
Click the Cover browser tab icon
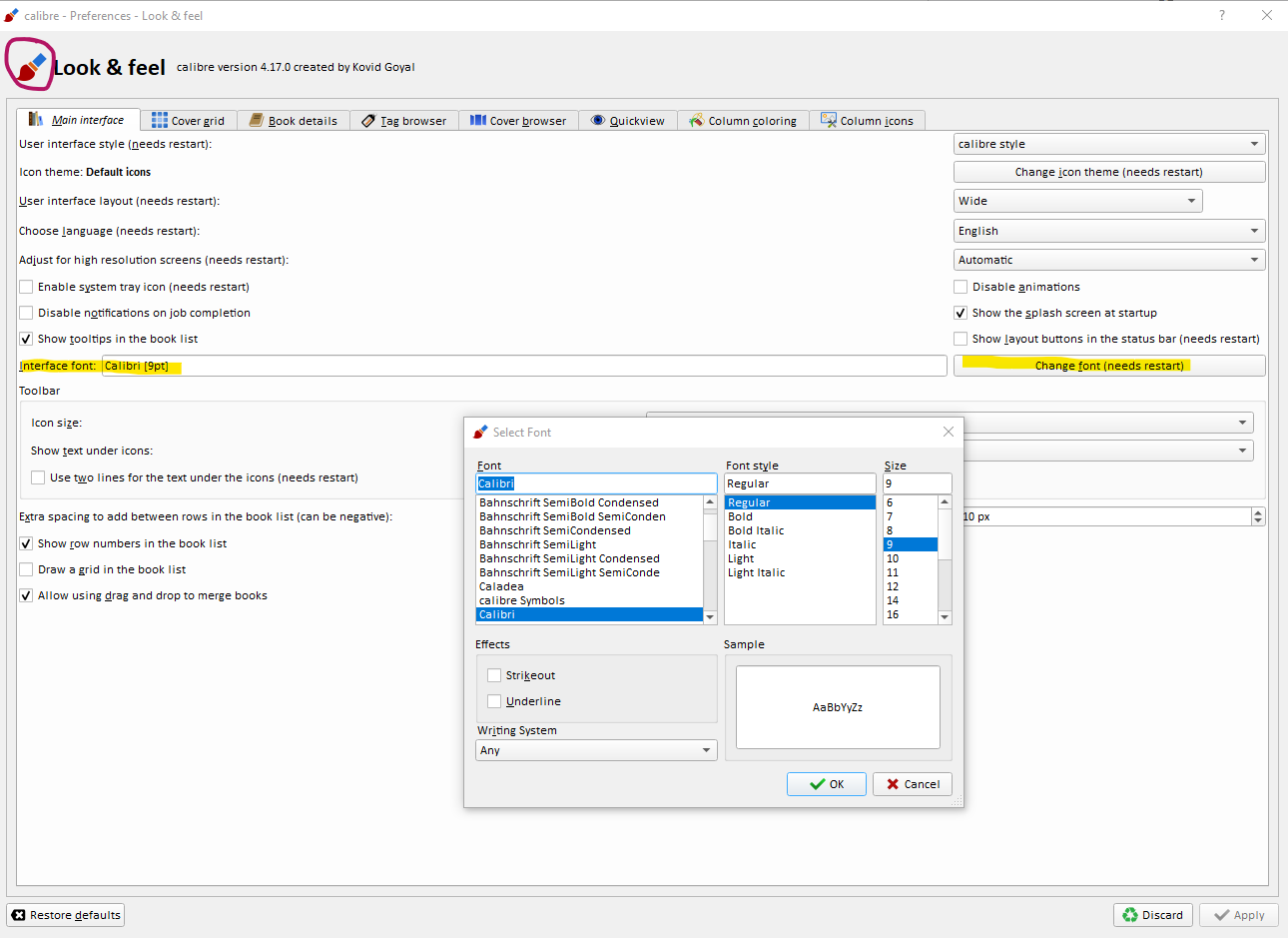[x=478, y=120]
